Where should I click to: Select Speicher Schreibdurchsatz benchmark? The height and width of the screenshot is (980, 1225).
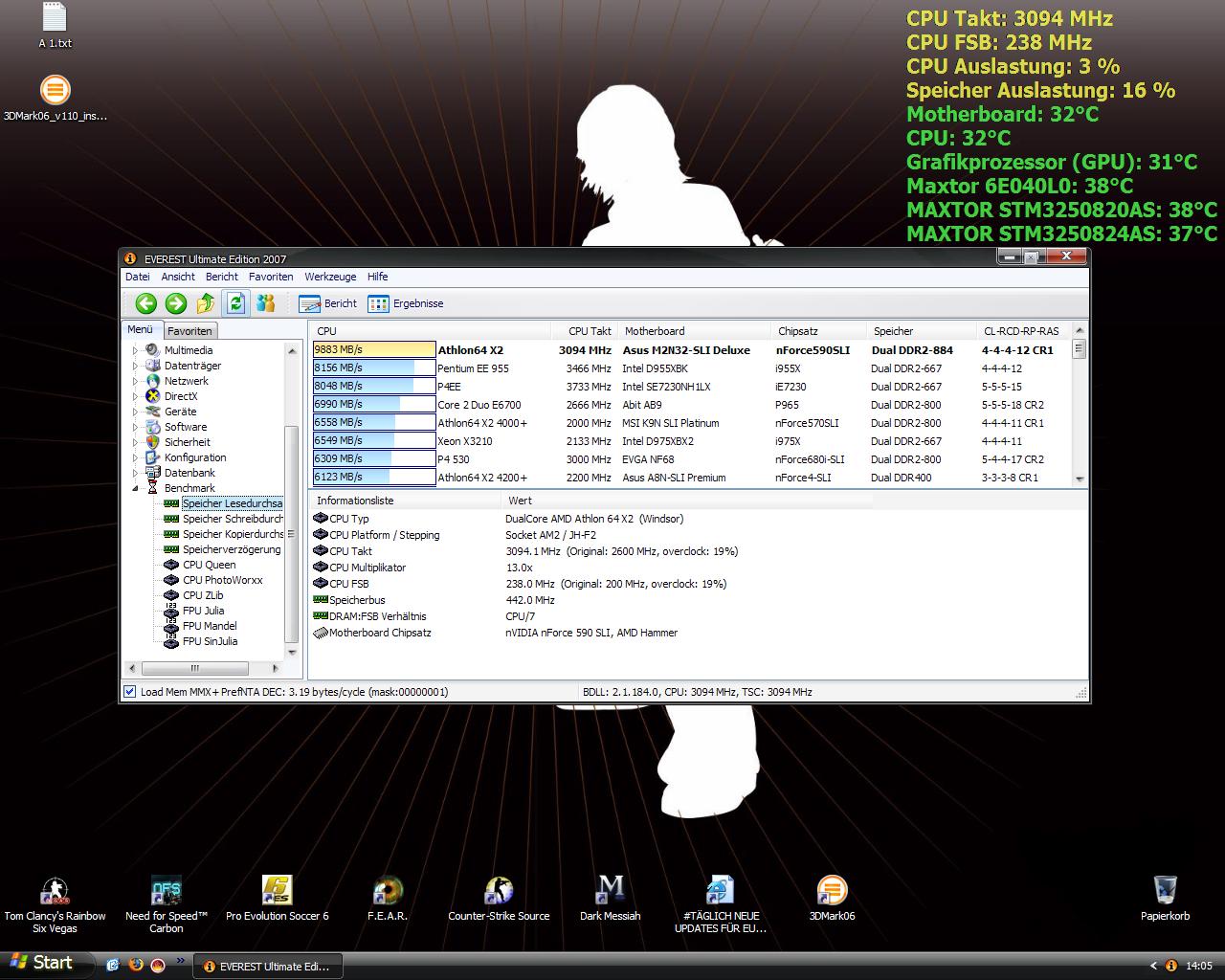[233, 519]
